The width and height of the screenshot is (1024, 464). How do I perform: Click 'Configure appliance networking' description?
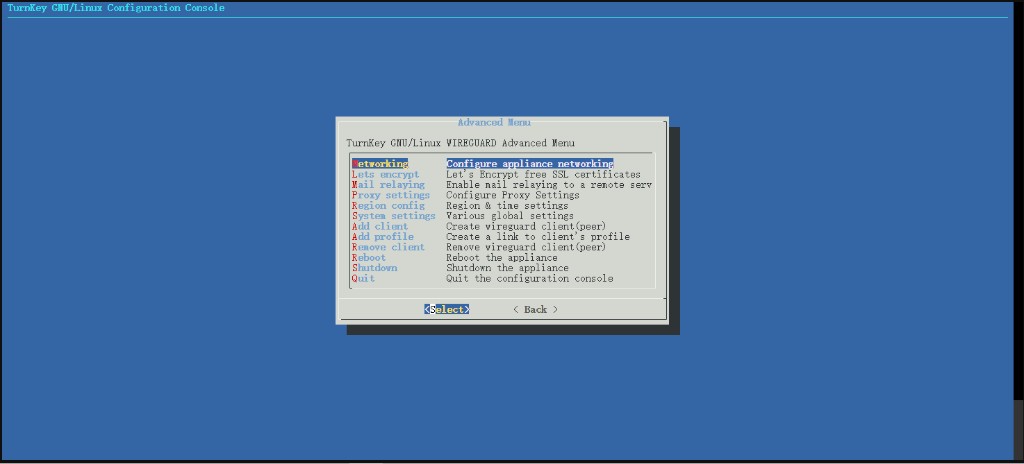point(530,163)
